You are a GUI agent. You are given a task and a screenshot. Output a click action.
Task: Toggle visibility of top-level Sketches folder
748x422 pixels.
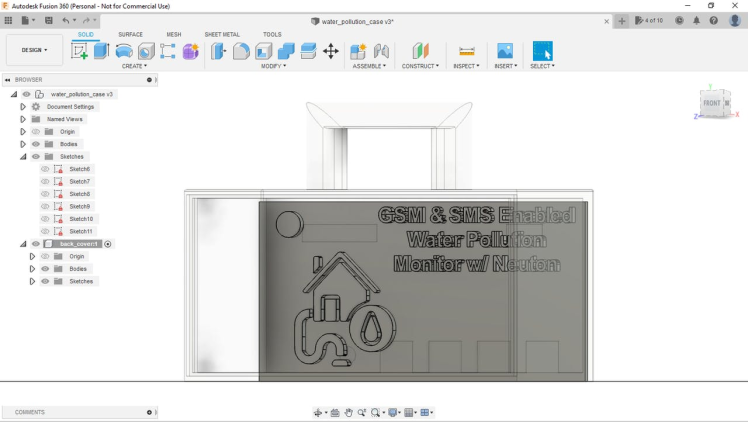point(36,156)
